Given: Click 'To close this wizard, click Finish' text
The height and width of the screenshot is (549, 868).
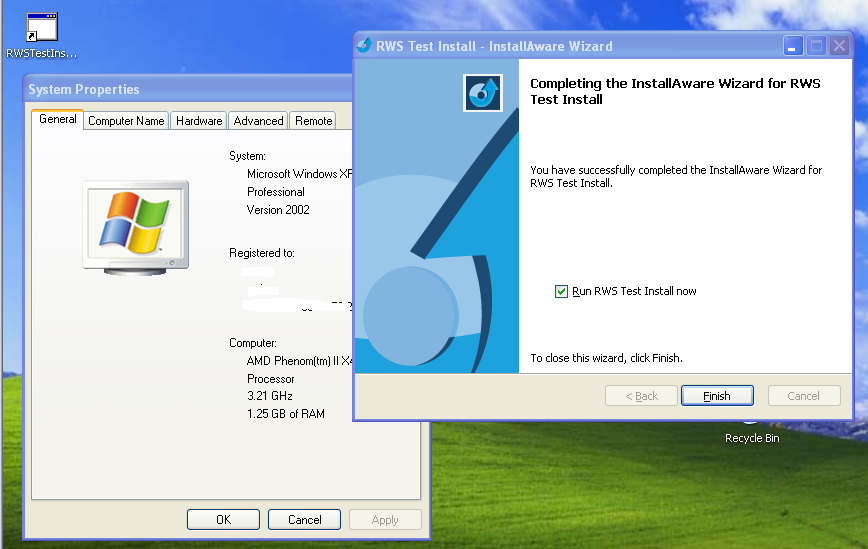Looking at the screenshot, I should (606, 358).
